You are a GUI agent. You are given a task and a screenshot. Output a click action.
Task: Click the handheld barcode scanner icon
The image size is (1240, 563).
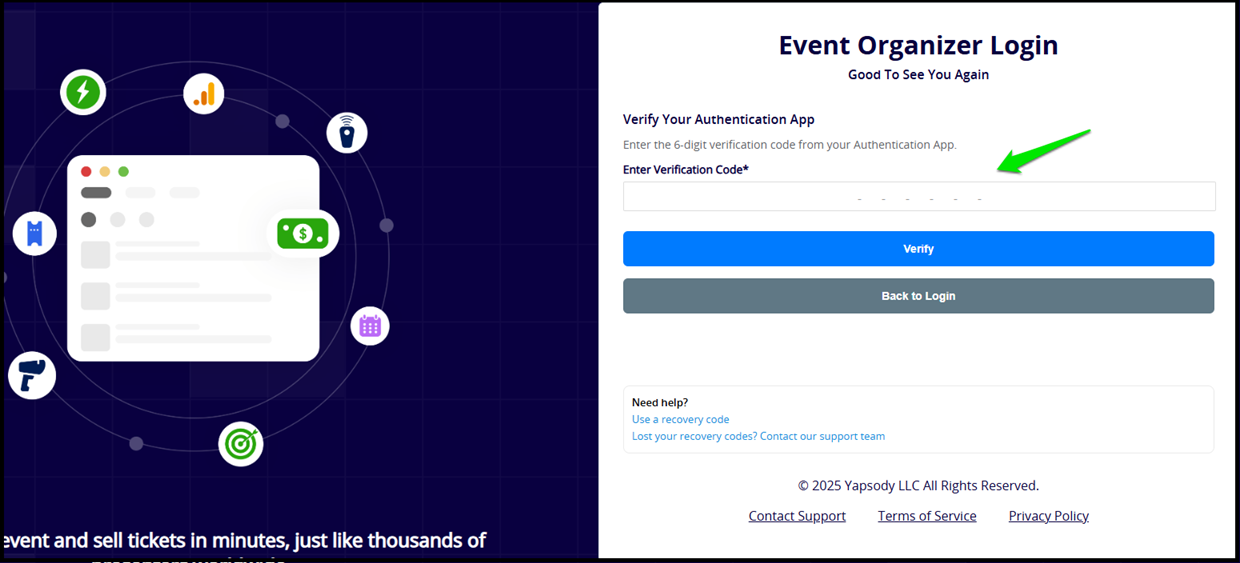(32, 375)
